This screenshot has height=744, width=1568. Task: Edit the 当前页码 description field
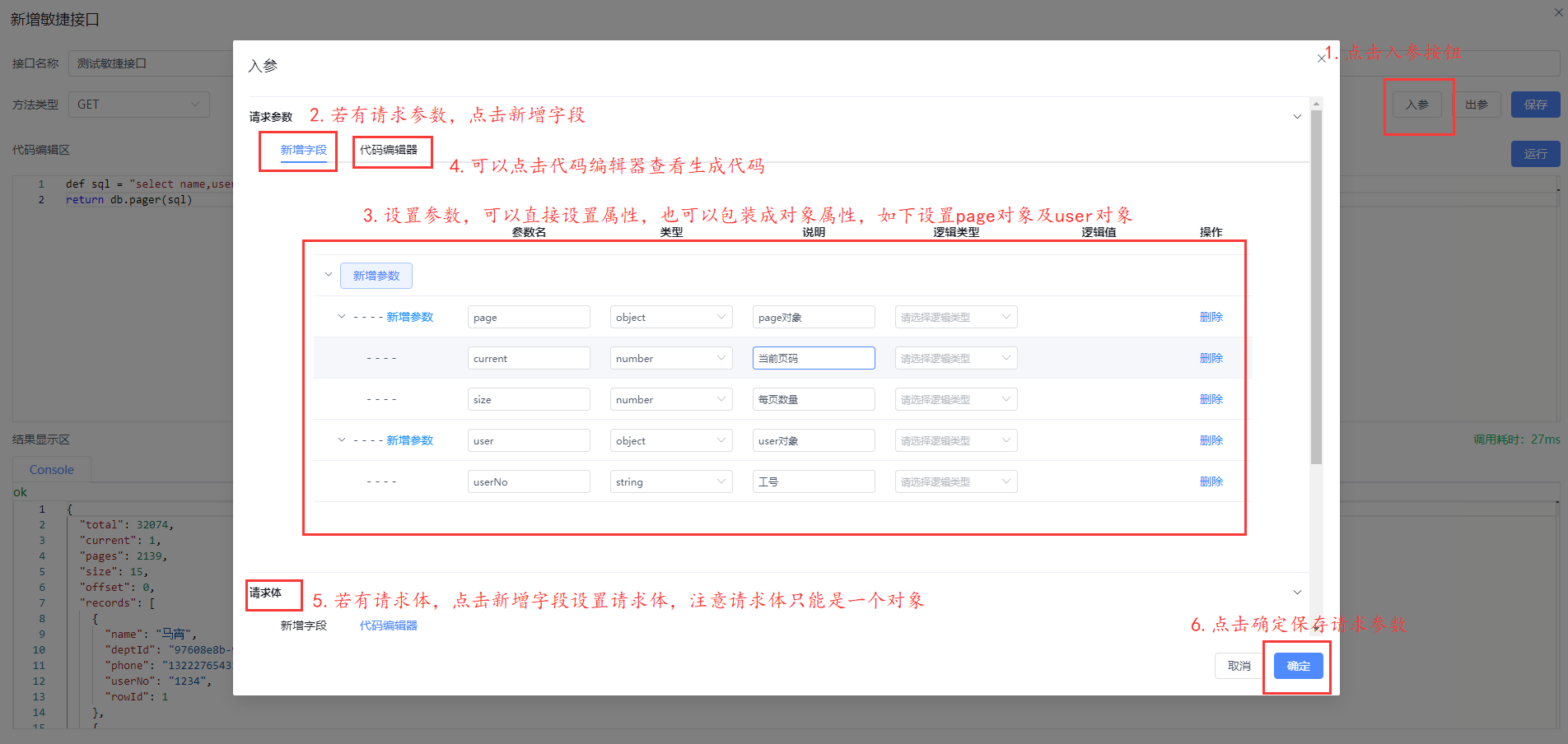click(x=814, y=358)
